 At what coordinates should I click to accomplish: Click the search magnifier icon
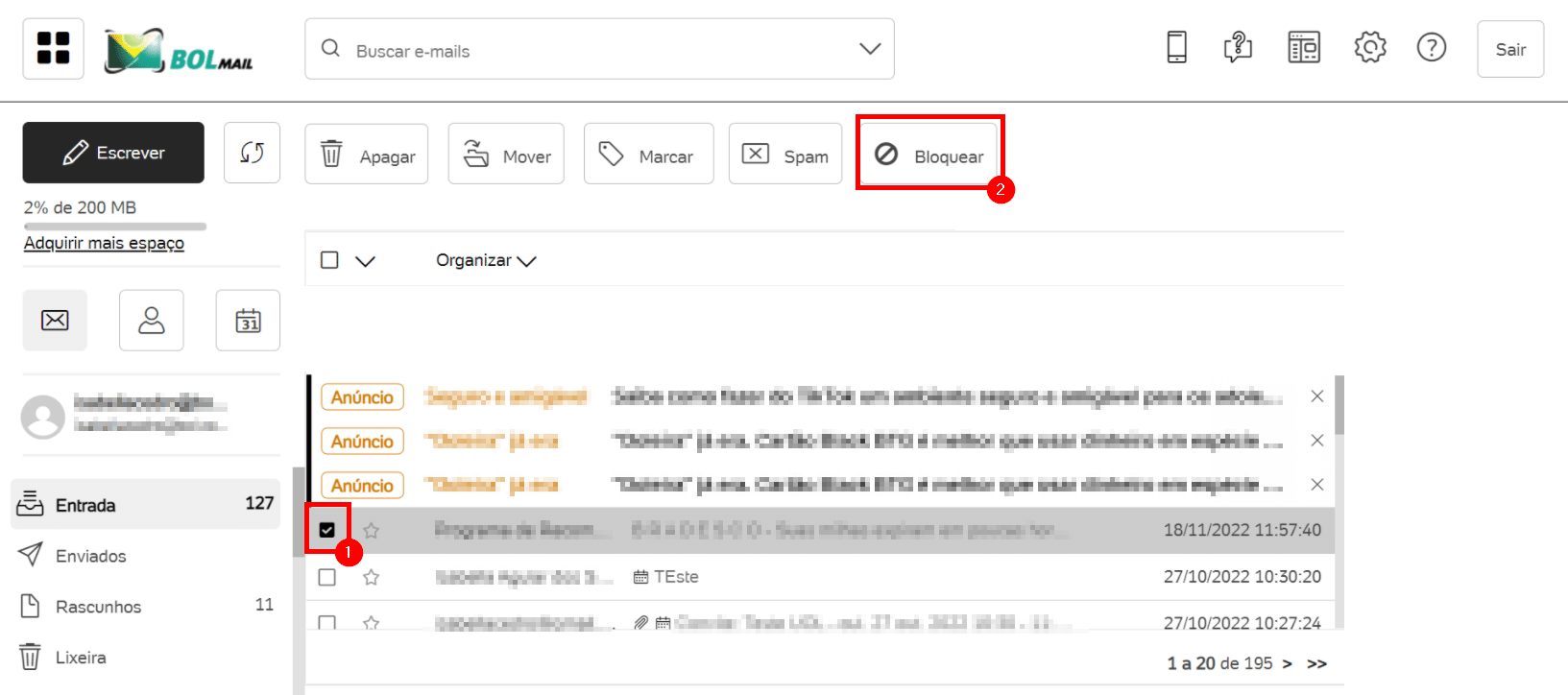pyautogui.click(x=330, y=48)
